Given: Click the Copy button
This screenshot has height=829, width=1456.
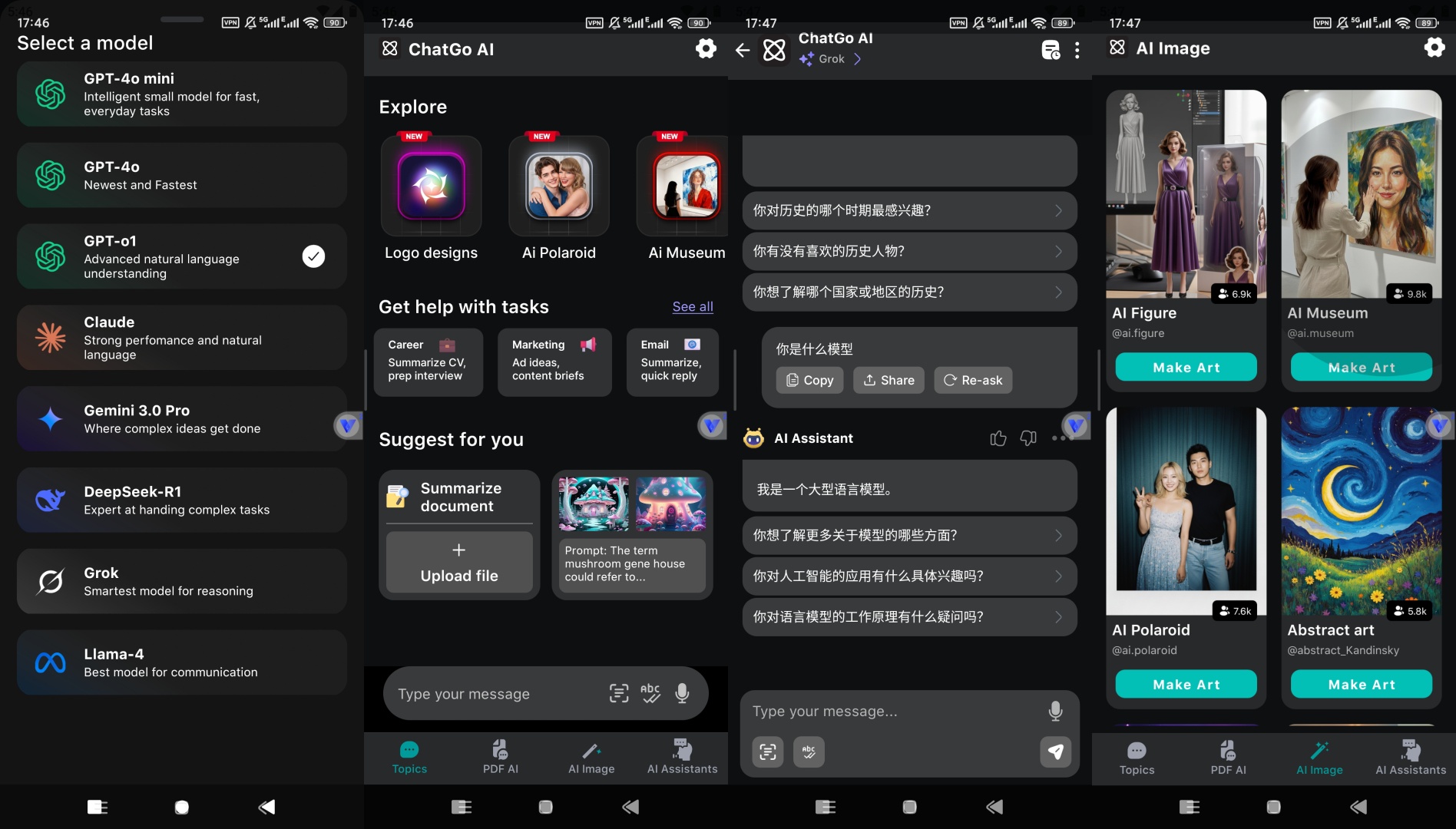Looking at the screenshot, I should click(810, 380).
